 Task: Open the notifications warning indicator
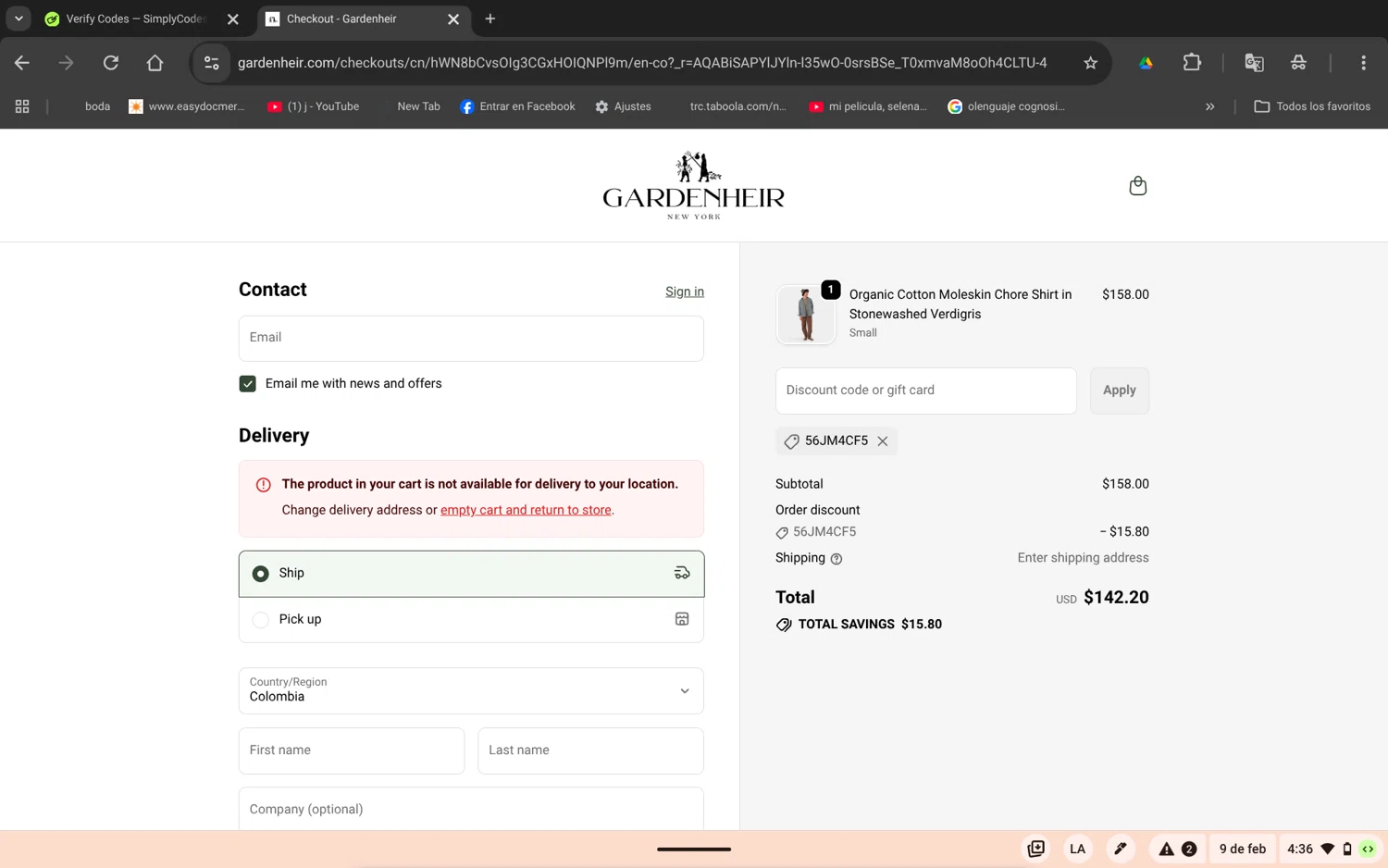(1177, 849)
